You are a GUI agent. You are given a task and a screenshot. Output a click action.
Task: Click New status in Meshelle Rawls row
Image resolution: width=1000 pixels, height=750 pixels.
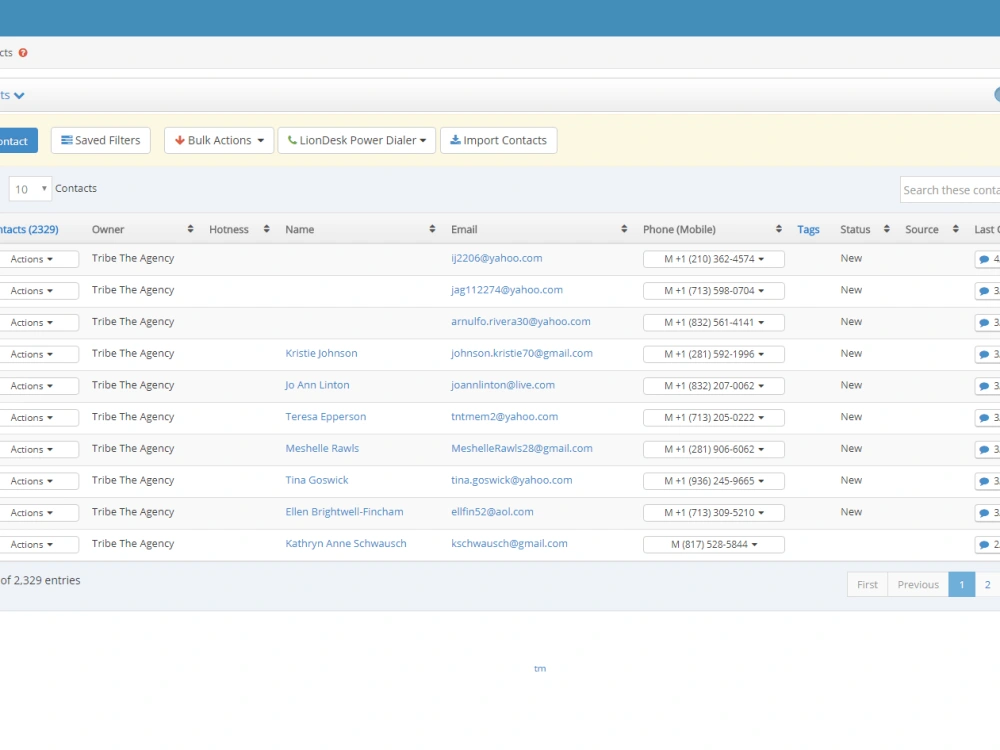click(x=851, y=448)
